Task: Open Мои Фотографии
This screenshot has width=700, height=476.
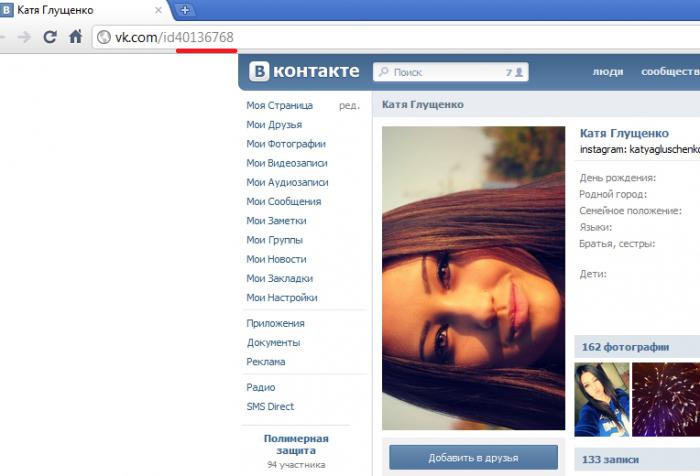Action: coord(286,144)
